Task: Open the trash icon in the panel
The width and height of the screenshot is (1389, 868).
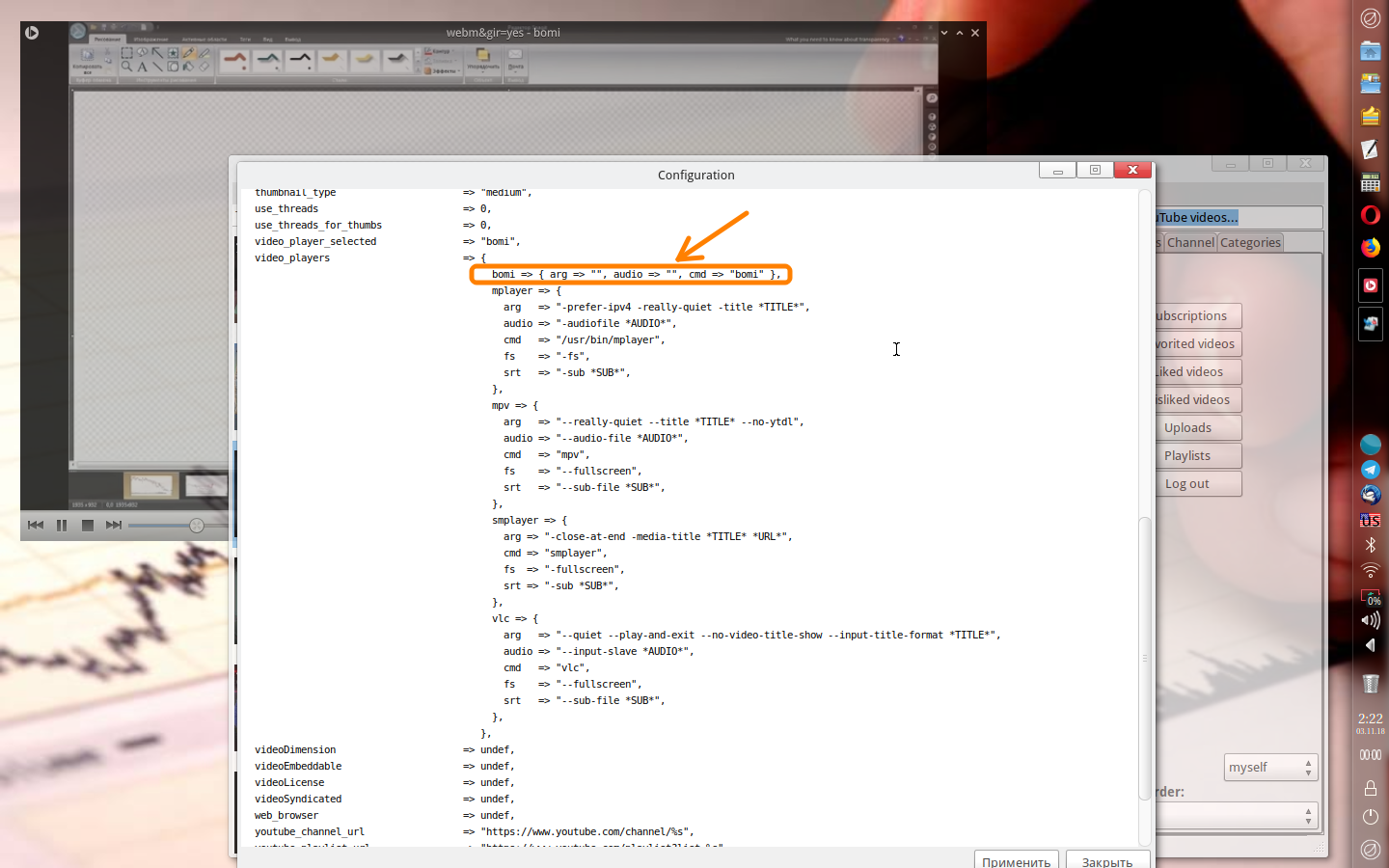Action: [x=1371, y=684]
